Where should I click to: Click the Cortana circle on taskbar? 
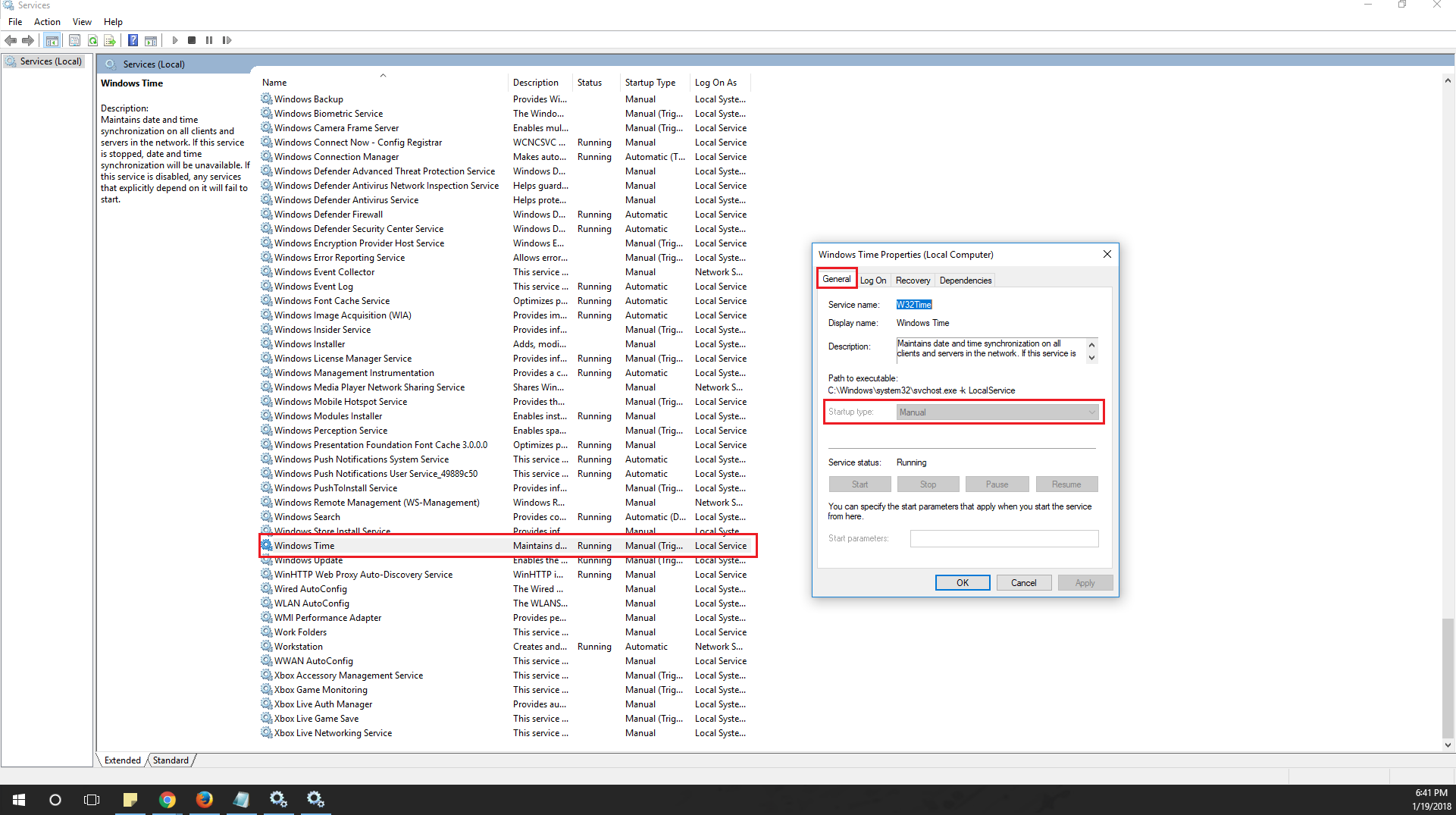(55, 800)
